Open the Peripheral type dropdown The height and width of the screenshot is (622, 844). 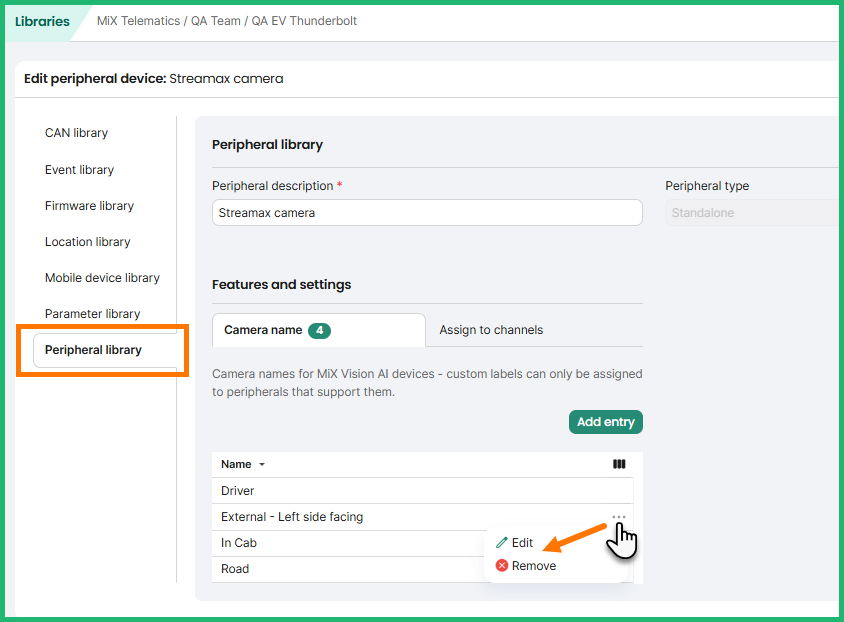pyautogui.click(x=752, y=213)
